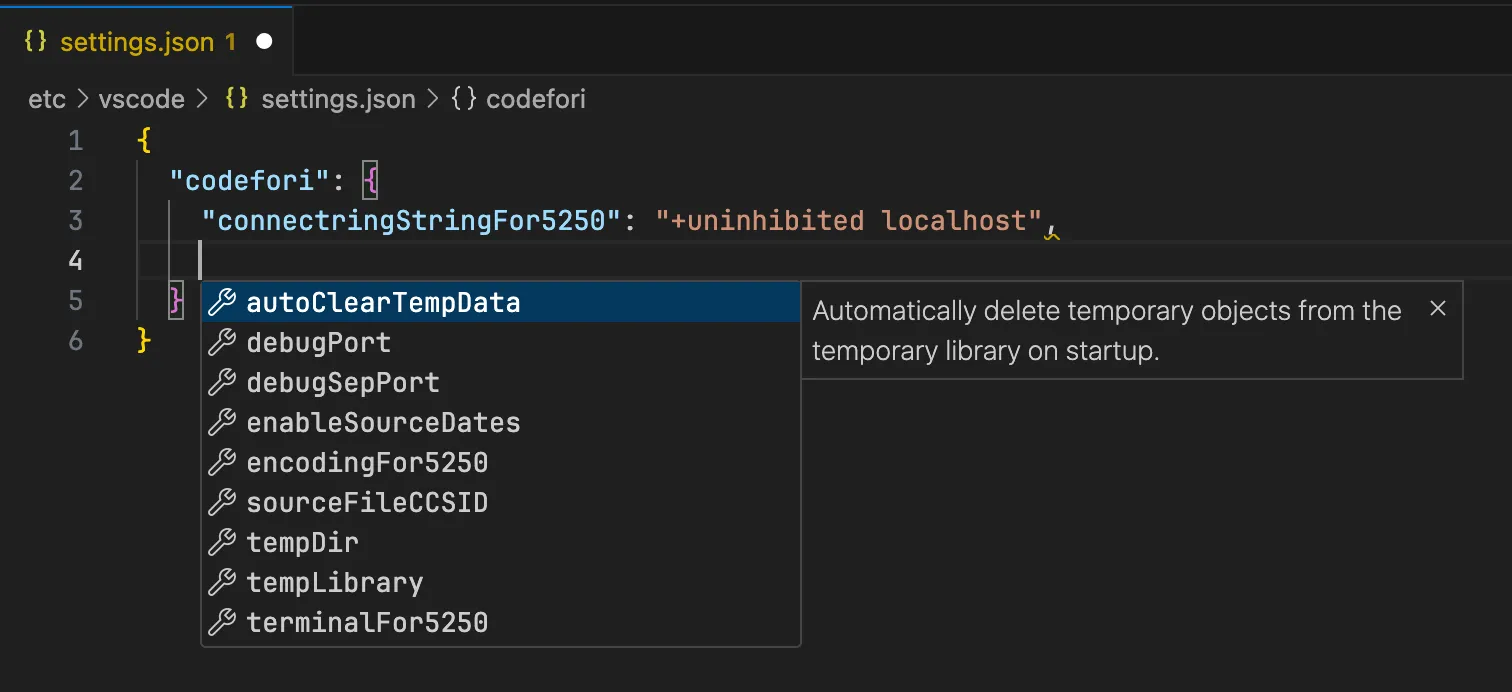Click the highlighted closing brace on line 5
Screen dimensions: 1512x692
176,301
